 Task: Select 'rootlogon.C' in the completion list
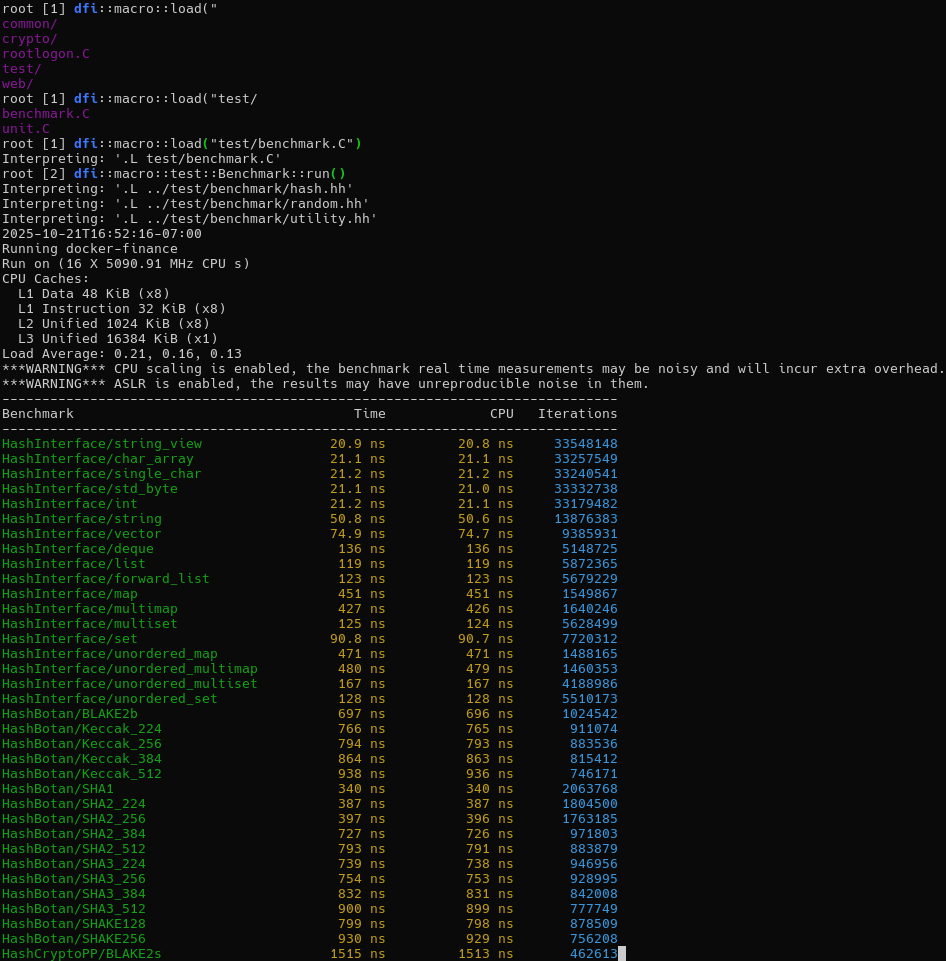[46, 53]
